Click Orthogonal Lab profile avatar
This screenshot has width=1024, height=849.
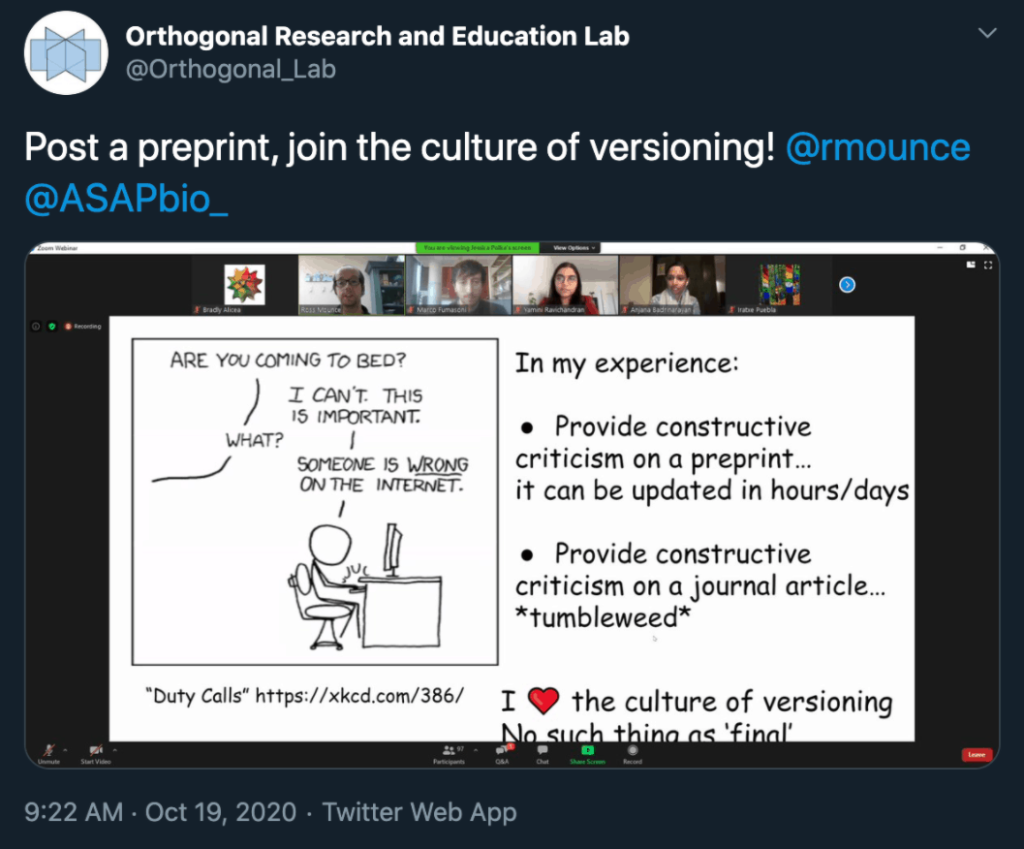[x=66, y=53]
